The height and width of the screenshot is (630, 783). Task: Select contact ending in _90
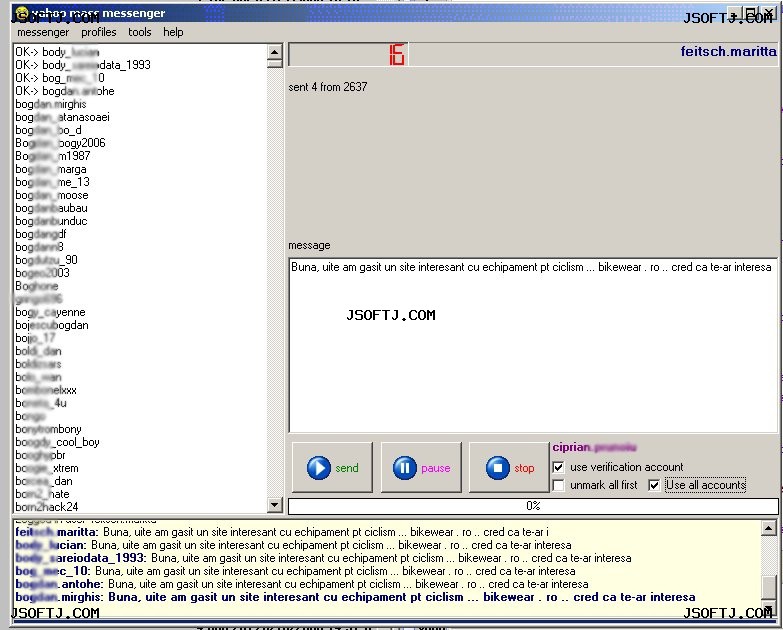pyautogui.click(x=46, y=260)
